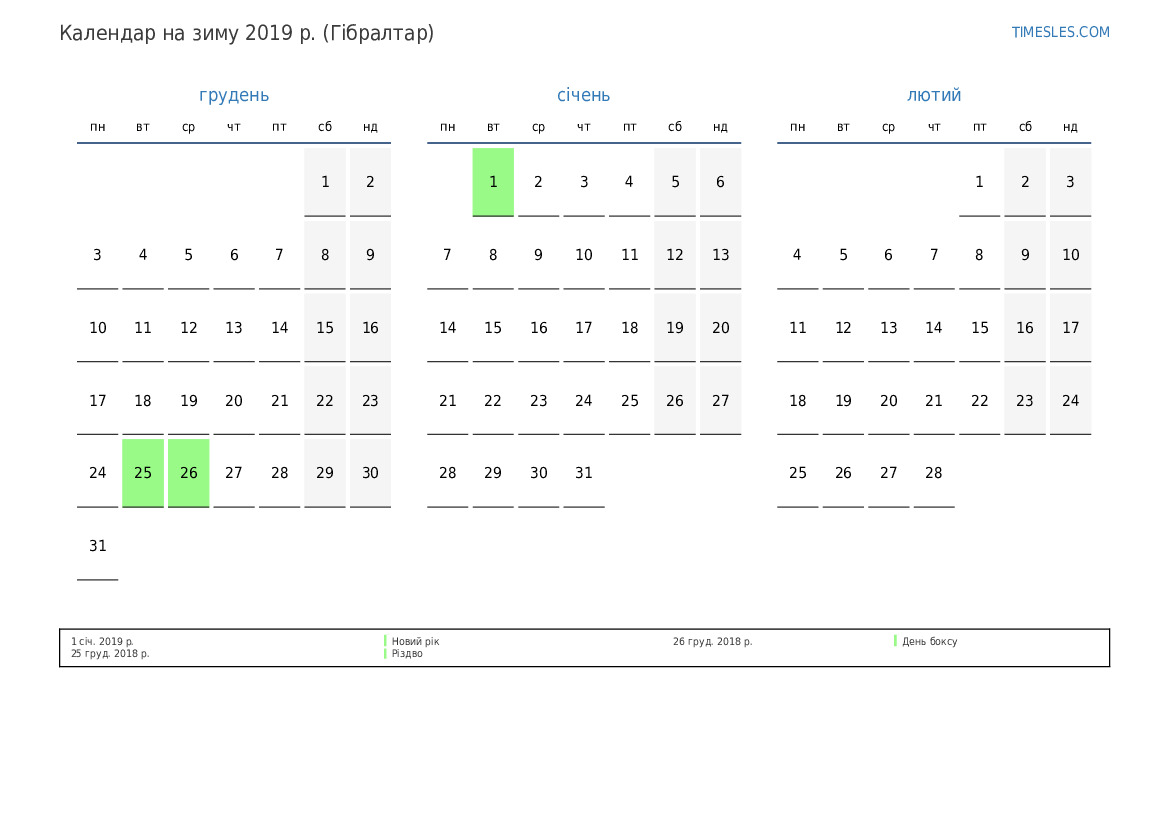Click 8 in the грудень calendar
This screenshot has width=1169, height=827.
[x=325, y=255]
